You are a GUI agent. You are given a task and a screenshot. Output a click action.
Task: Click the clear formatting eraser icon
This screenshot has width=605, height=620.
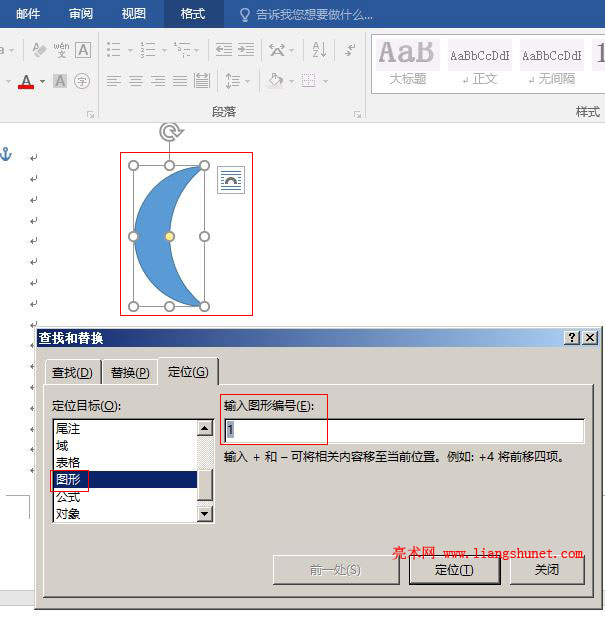tap(39, 50)
